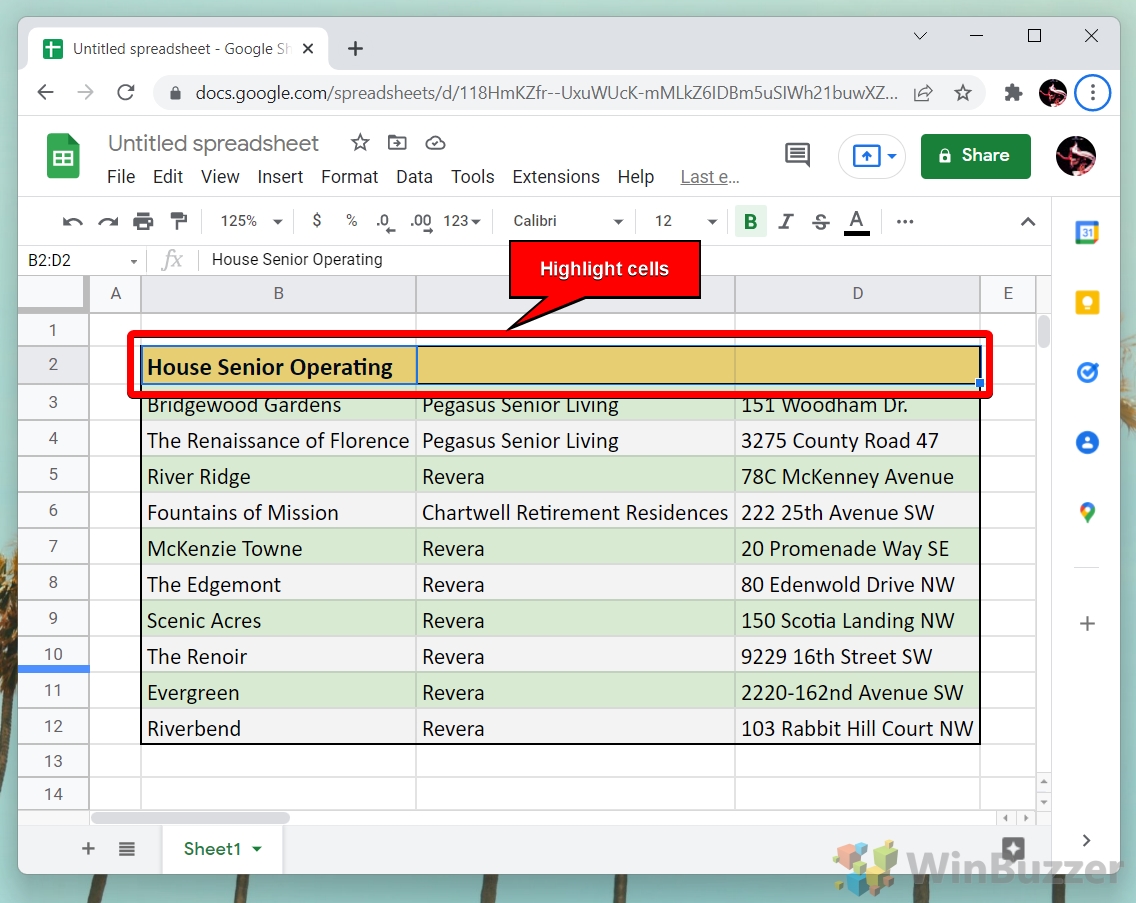Click the Undo arrow icon

(72, 222)
